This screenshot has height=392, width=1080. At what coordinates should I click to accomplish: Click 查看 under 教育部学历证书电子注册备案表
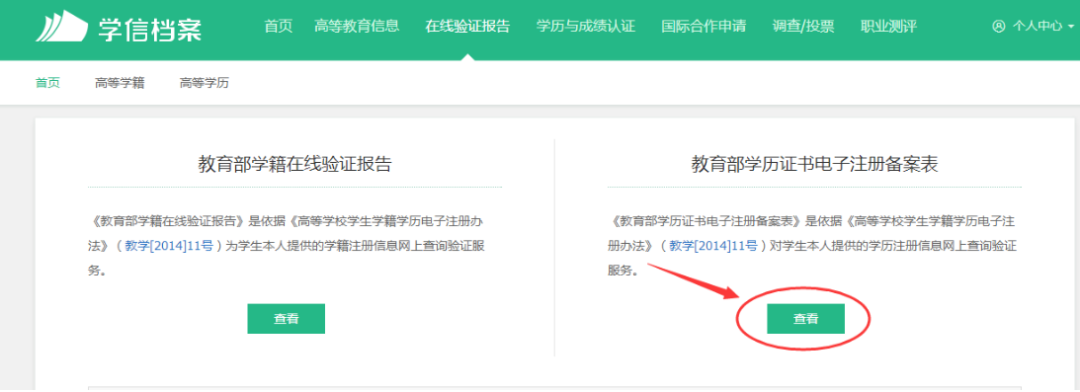tap(806, 318)
